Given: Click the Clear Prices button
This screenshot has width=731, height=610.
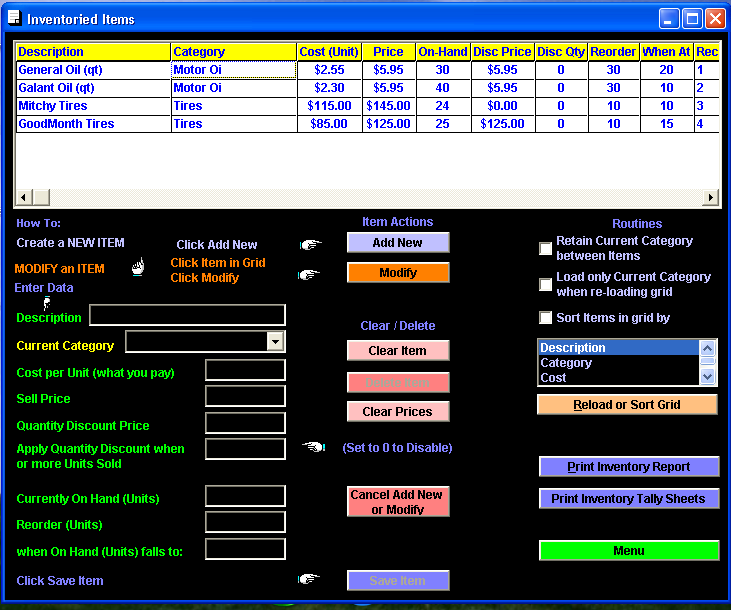Looking at the screenshot, I should [x=398, y=411].
